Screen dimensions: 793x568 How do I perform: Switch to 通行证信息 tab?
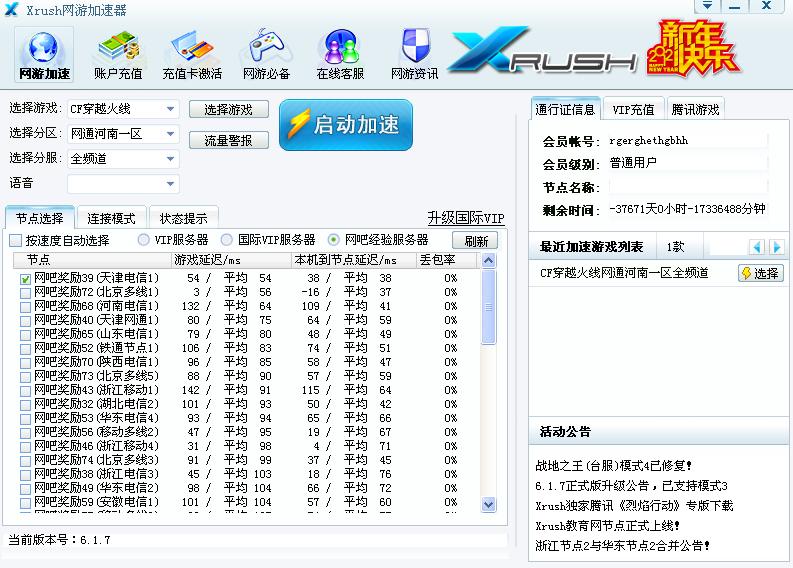click(565, 109)
